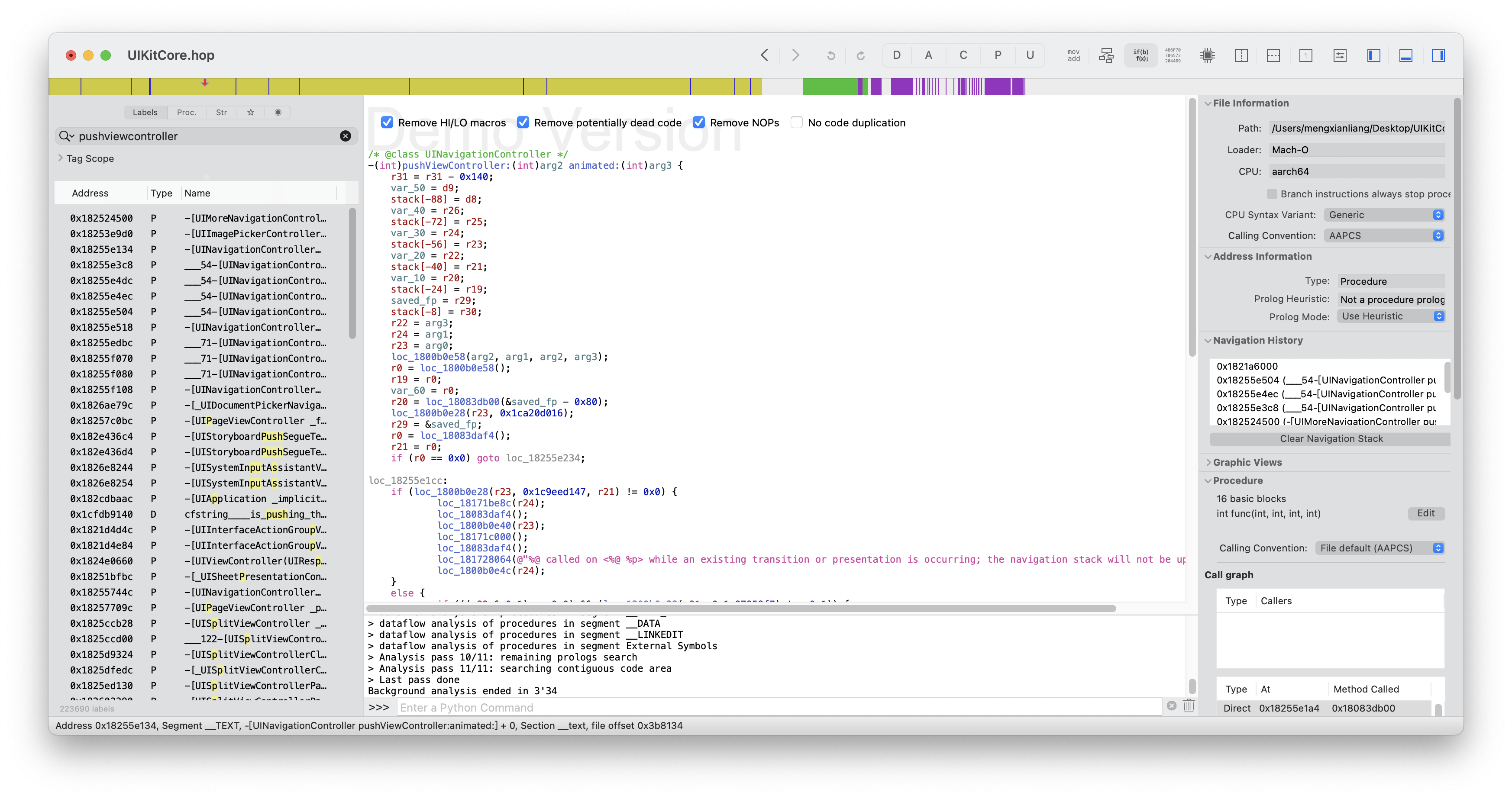The image size is (1512, 799).
Task: Click the swap arrows toolbar icon
Action: click(1340, 55)
